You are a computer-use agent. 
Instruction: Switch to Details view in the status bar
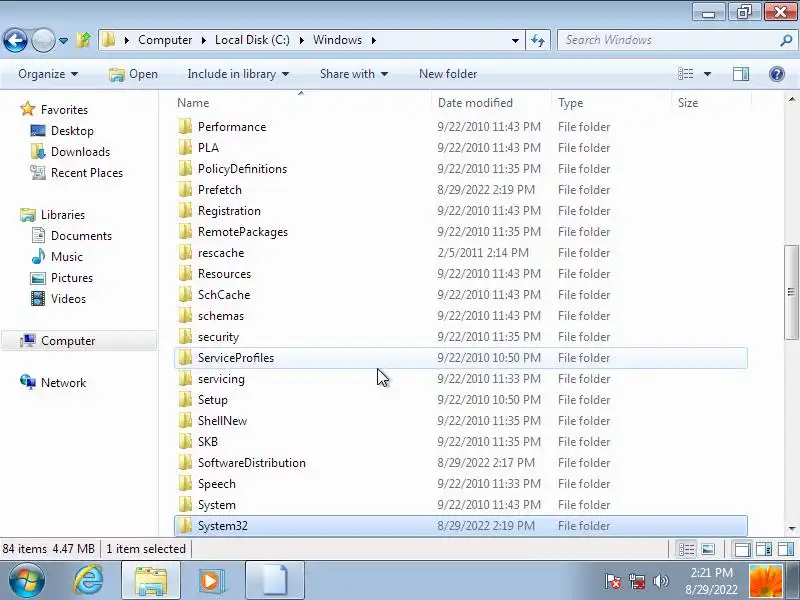[x=686, y=549]
